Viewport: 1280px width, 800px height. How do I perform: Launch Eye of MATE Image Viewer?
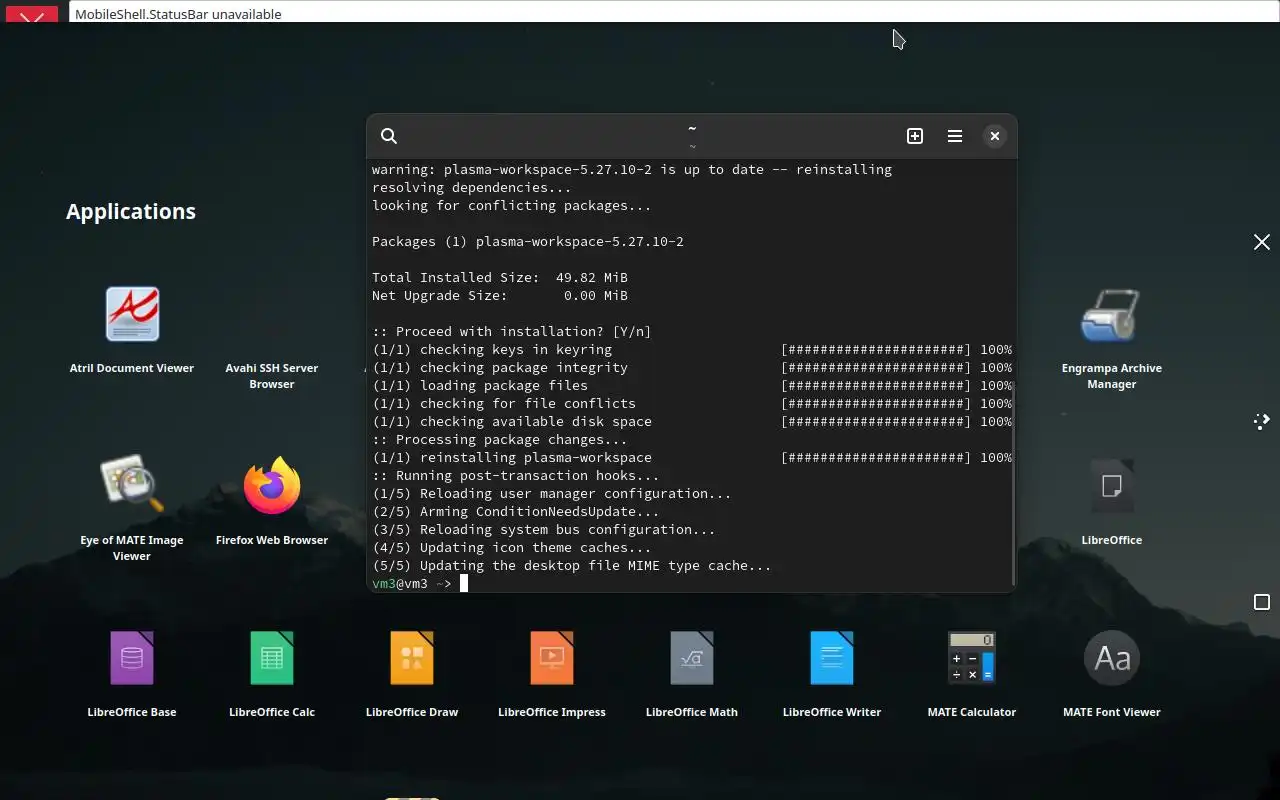(132, 508)
